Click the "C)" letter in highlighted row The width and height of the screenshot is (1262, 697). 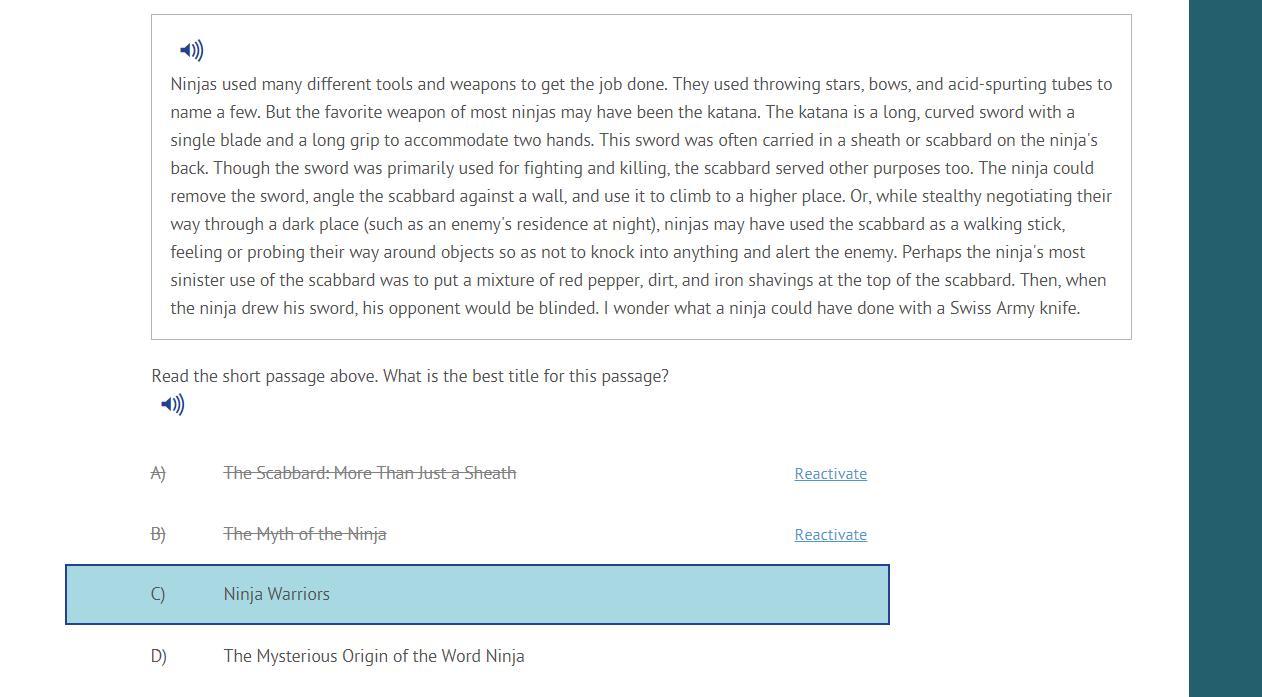[x=158, y=594]
